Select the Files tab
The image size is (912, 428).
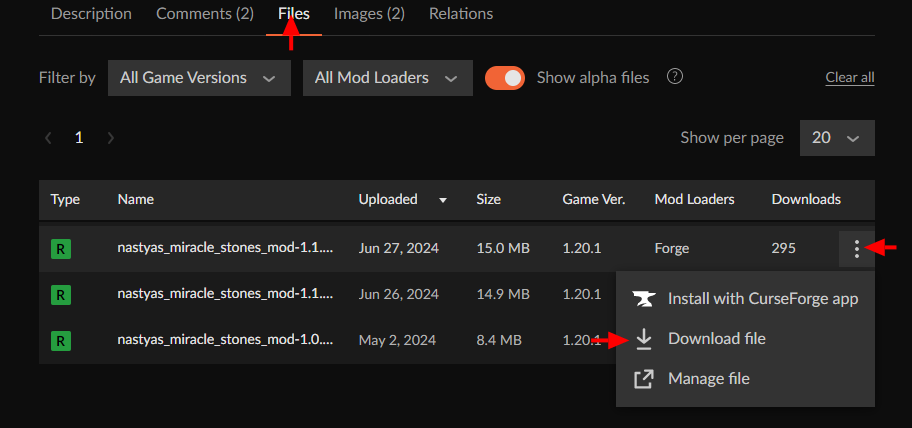tap(294, 14)
